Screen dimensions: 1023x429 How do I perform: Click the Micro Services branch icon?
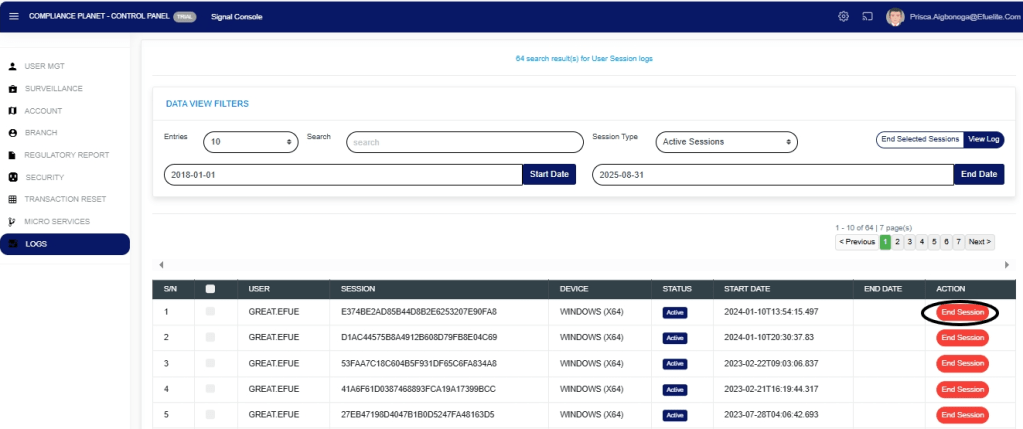12,221
